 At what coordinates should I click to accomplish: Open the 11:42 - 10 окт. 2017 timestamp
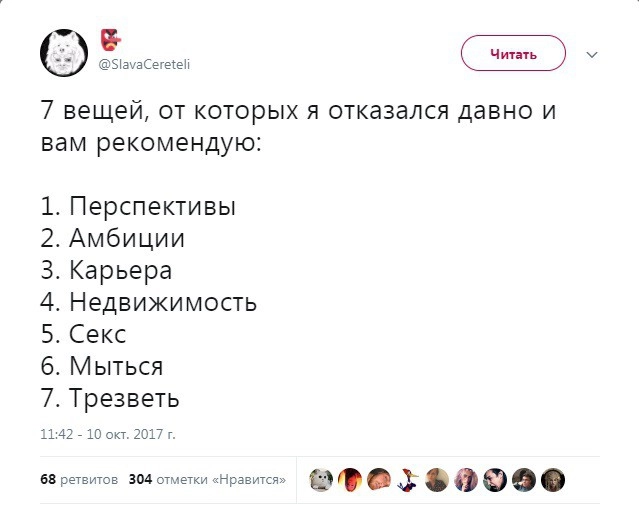(108, 435)
